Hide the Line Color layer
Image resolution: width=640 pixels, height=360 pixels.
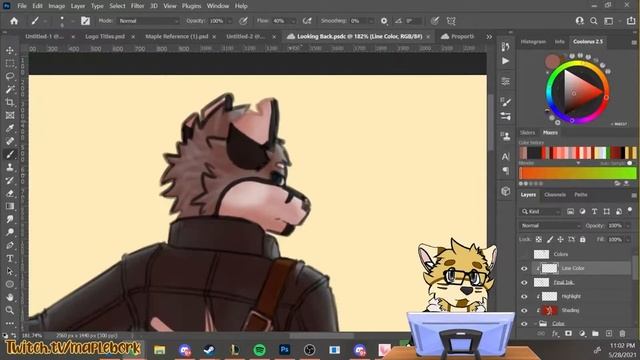pyautogui.click(x=524, y=268)
